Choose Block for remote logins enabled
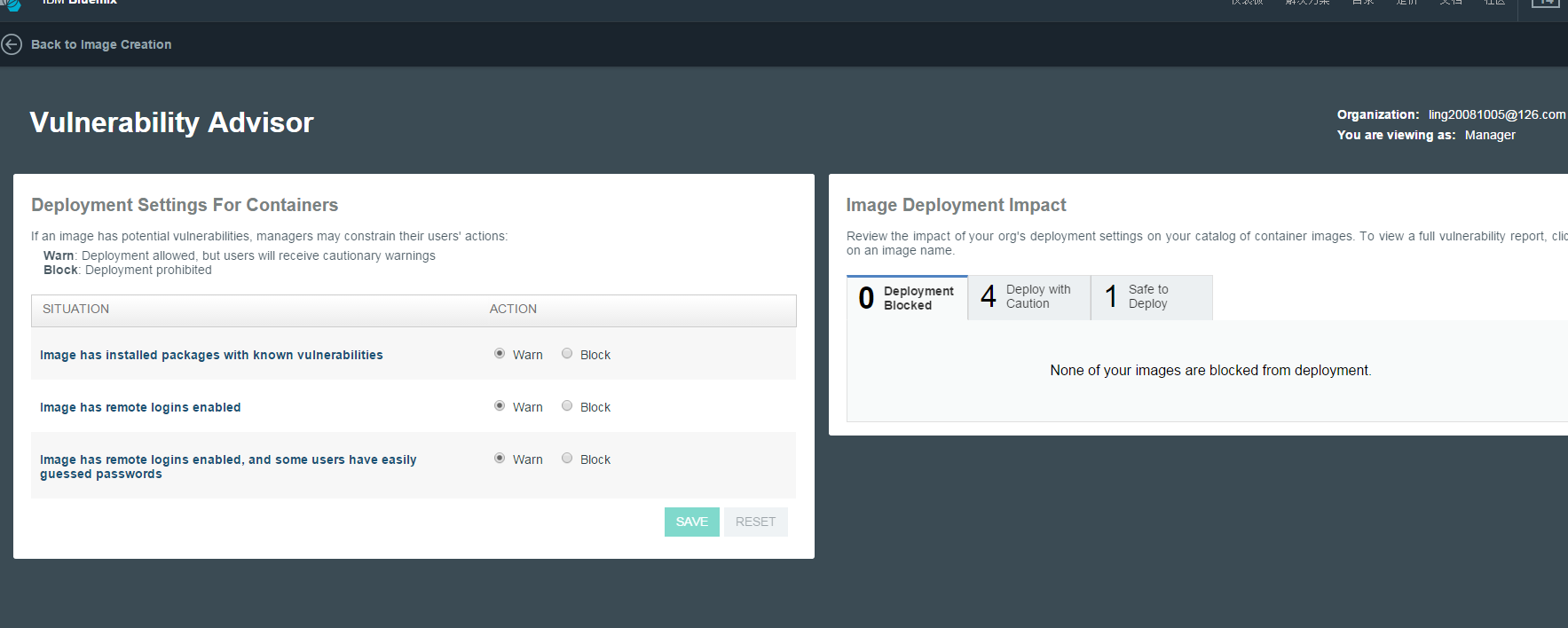 pyautogui.click(x=567, y=406)
